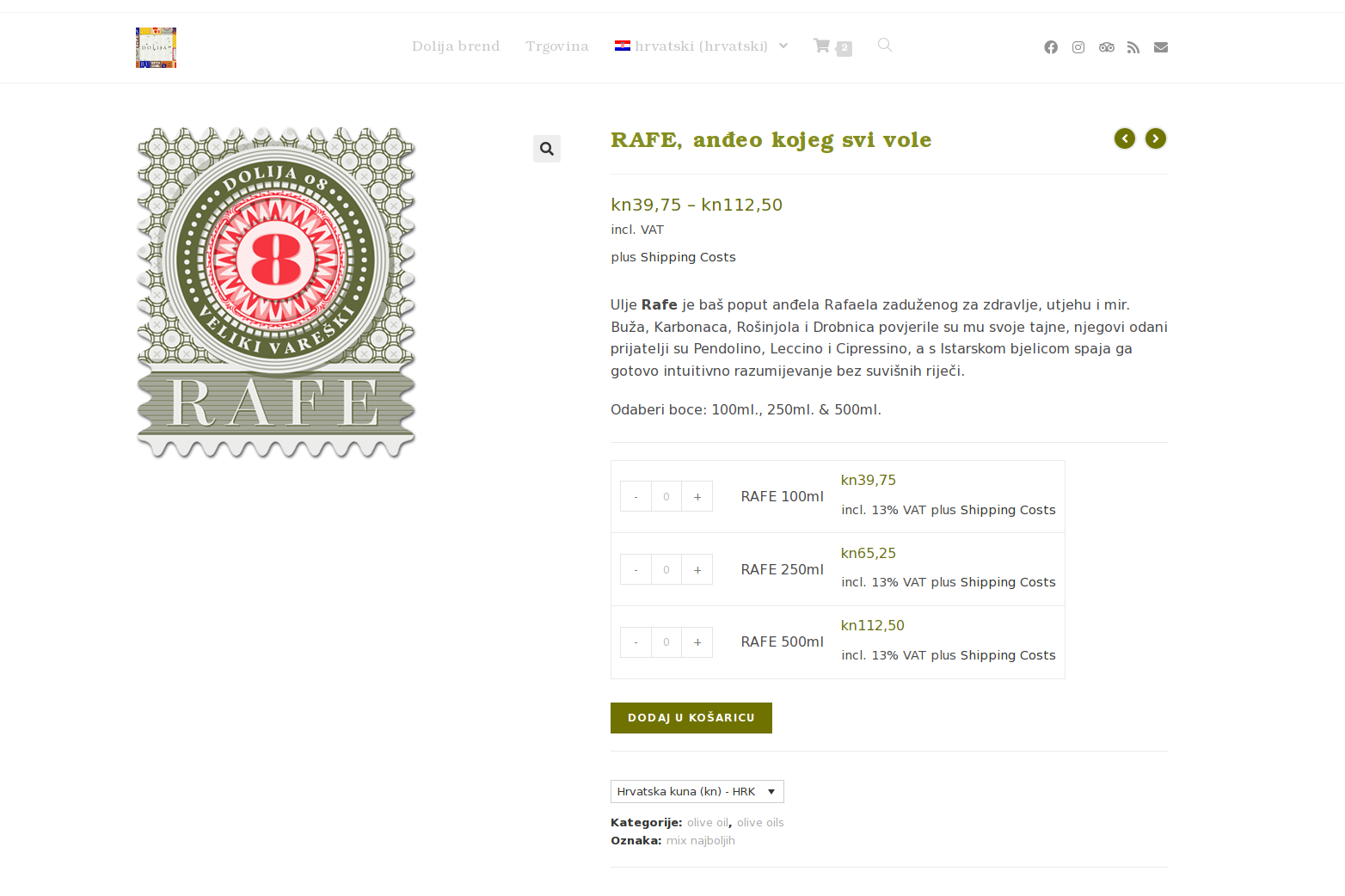This screenshot has width=1345, height=896.
Task: Open Shipping Costs link in RAFE 250ml row
Action: coord(1008,582)
